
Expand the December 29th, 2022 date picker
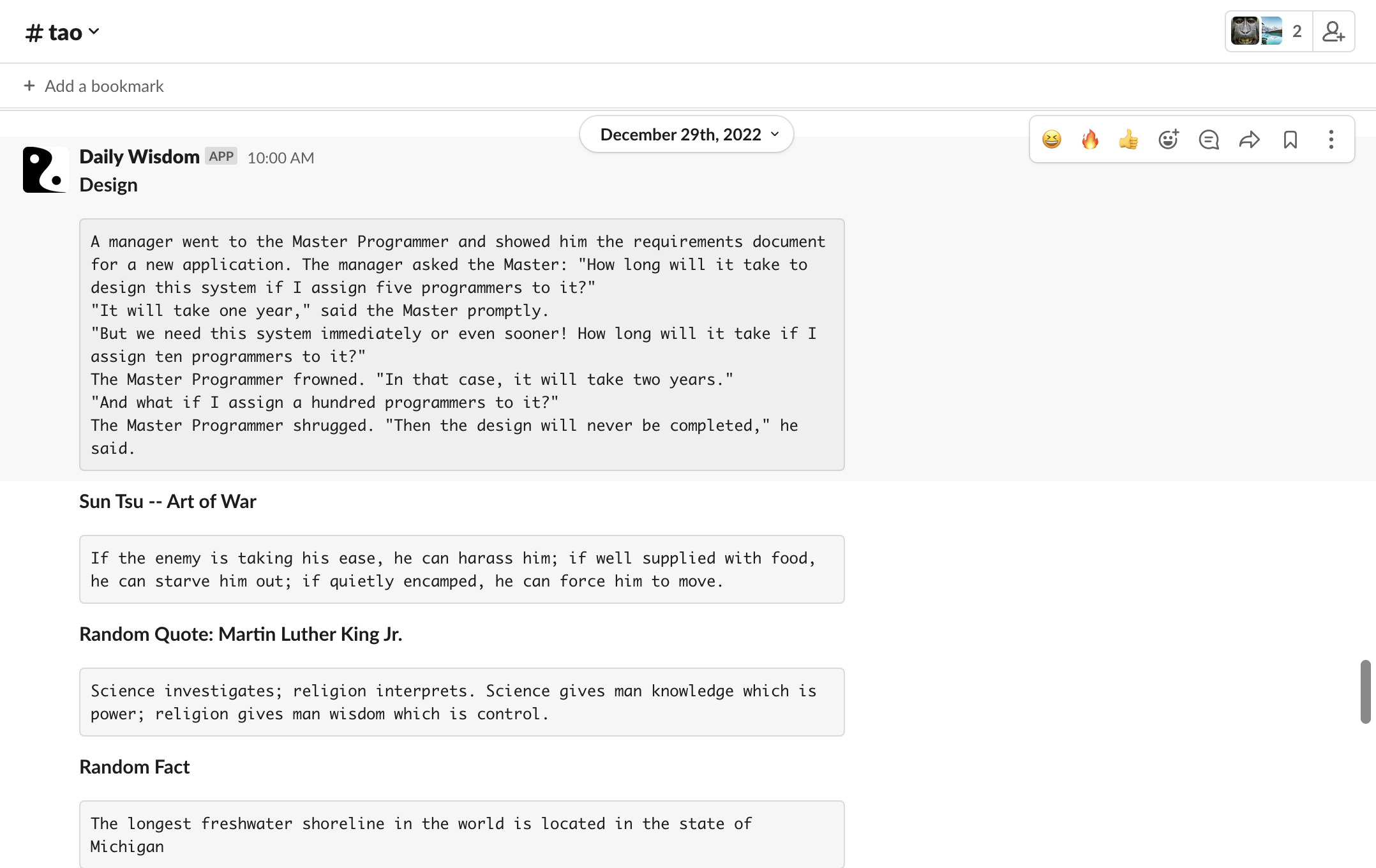click(686, 135)
